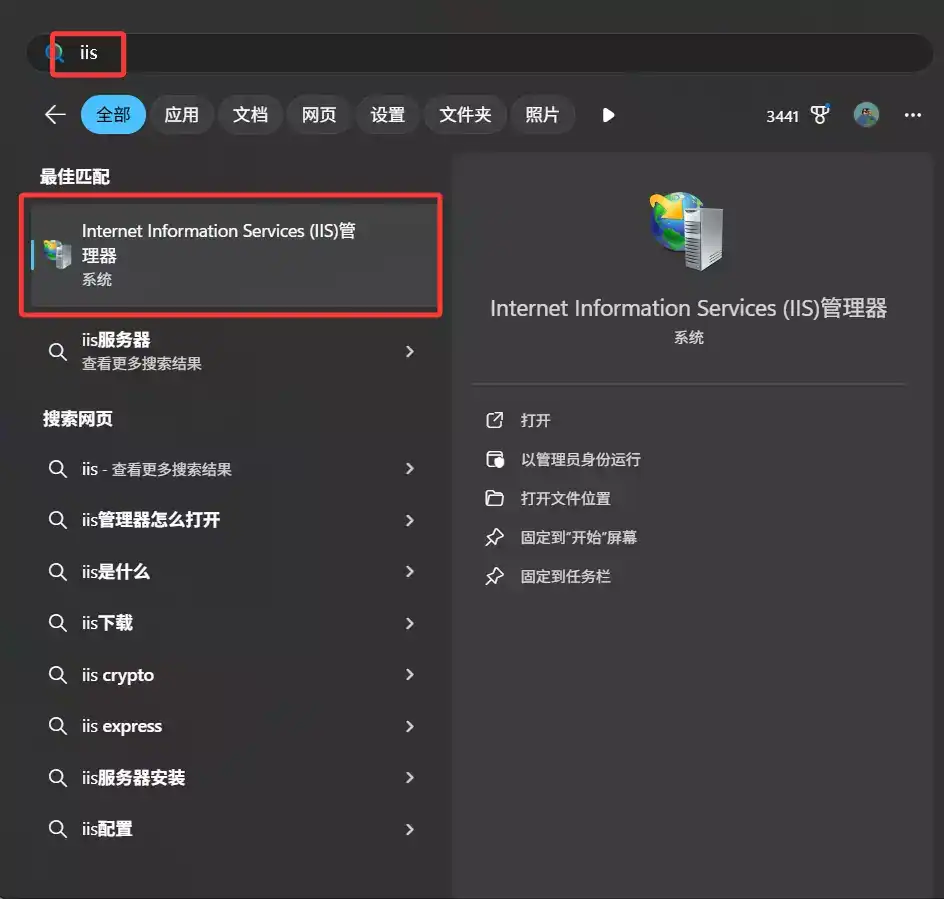Click the shield icon beside 以管理员身份运行
Viewport: 944px width, 899px height.
[495, 459]
